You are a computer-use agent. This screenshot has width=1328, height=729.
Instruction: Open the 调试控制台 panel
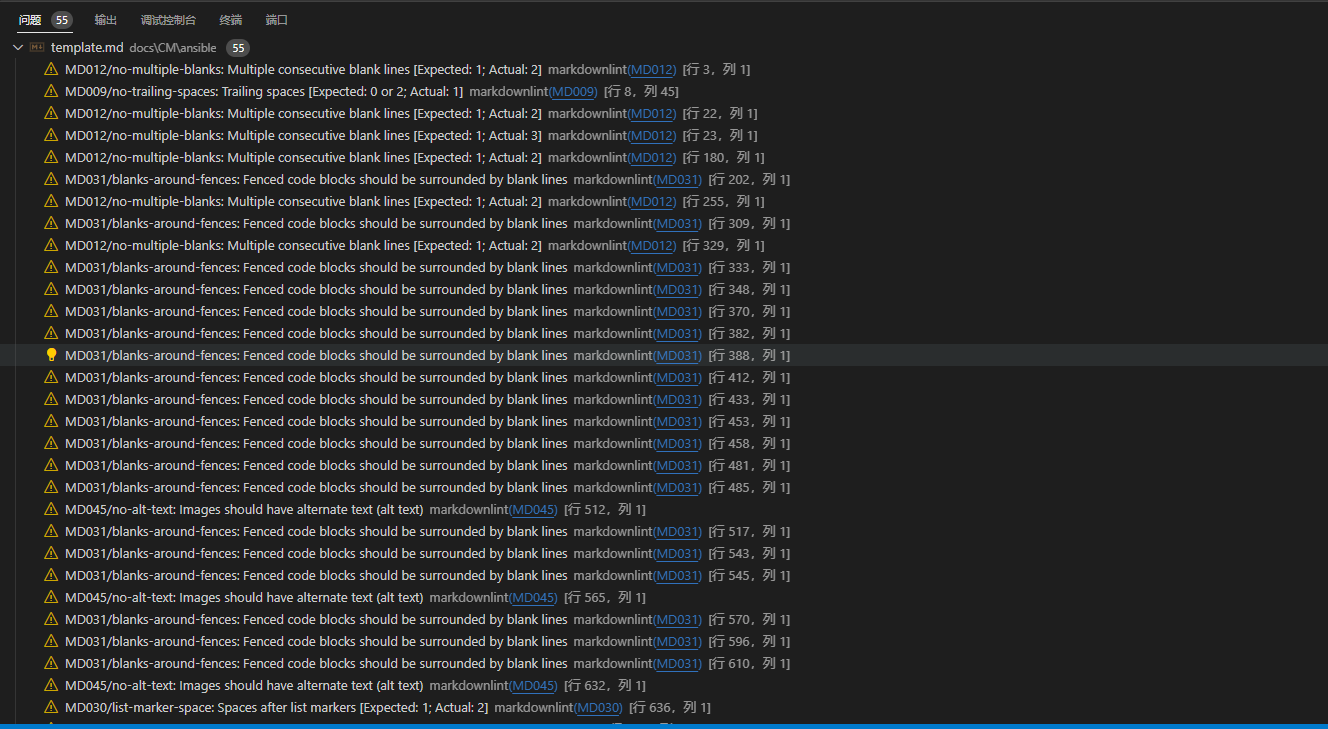point(167,19)
